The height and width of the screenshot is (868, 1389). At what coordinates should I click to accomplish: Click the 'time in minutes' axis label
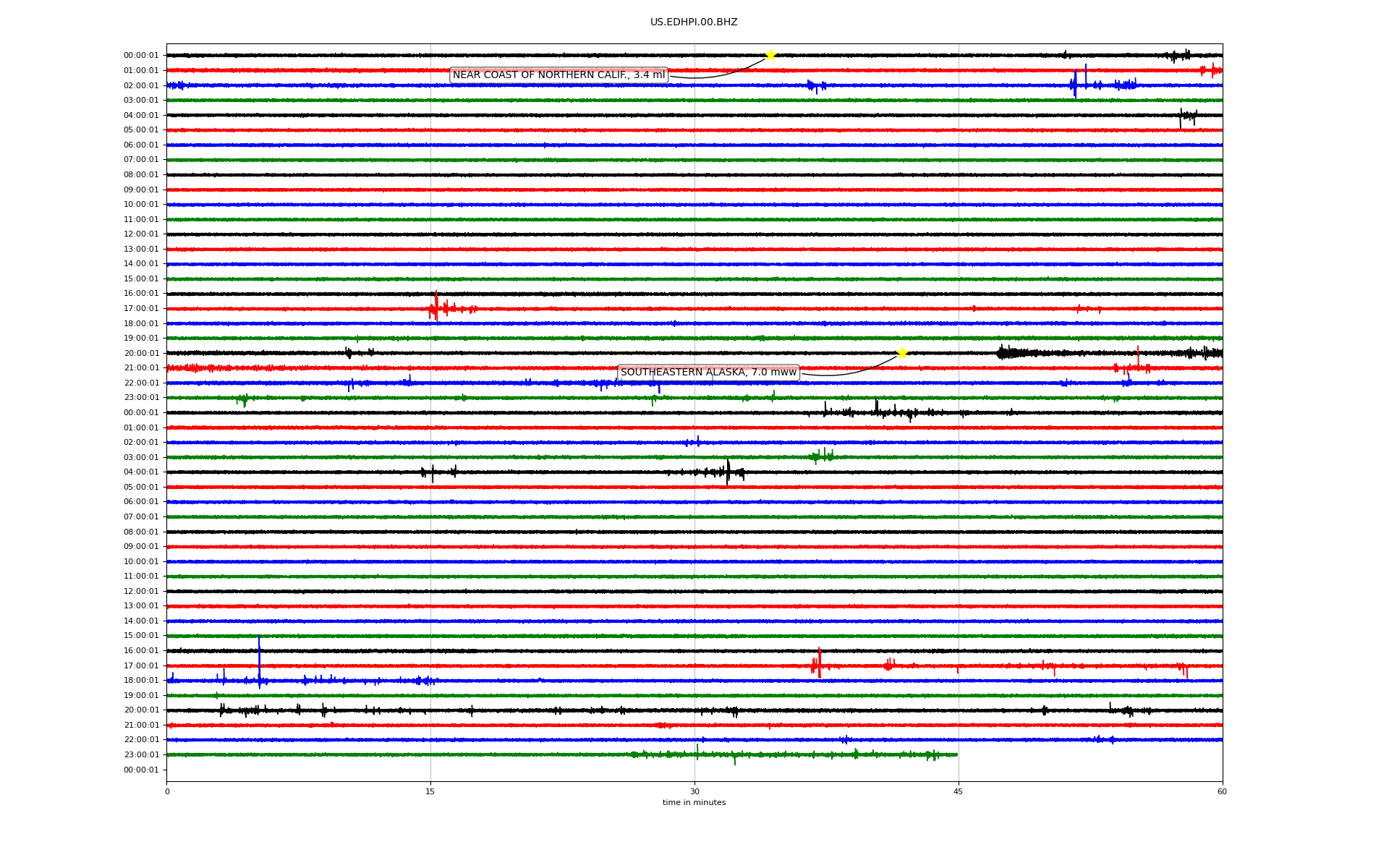694,803
